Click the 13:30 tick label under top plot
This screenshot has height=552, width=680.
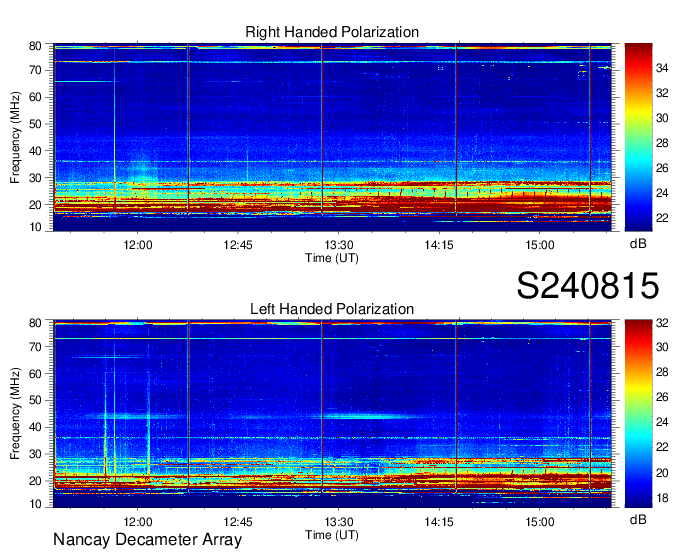(x=339, y=245)
